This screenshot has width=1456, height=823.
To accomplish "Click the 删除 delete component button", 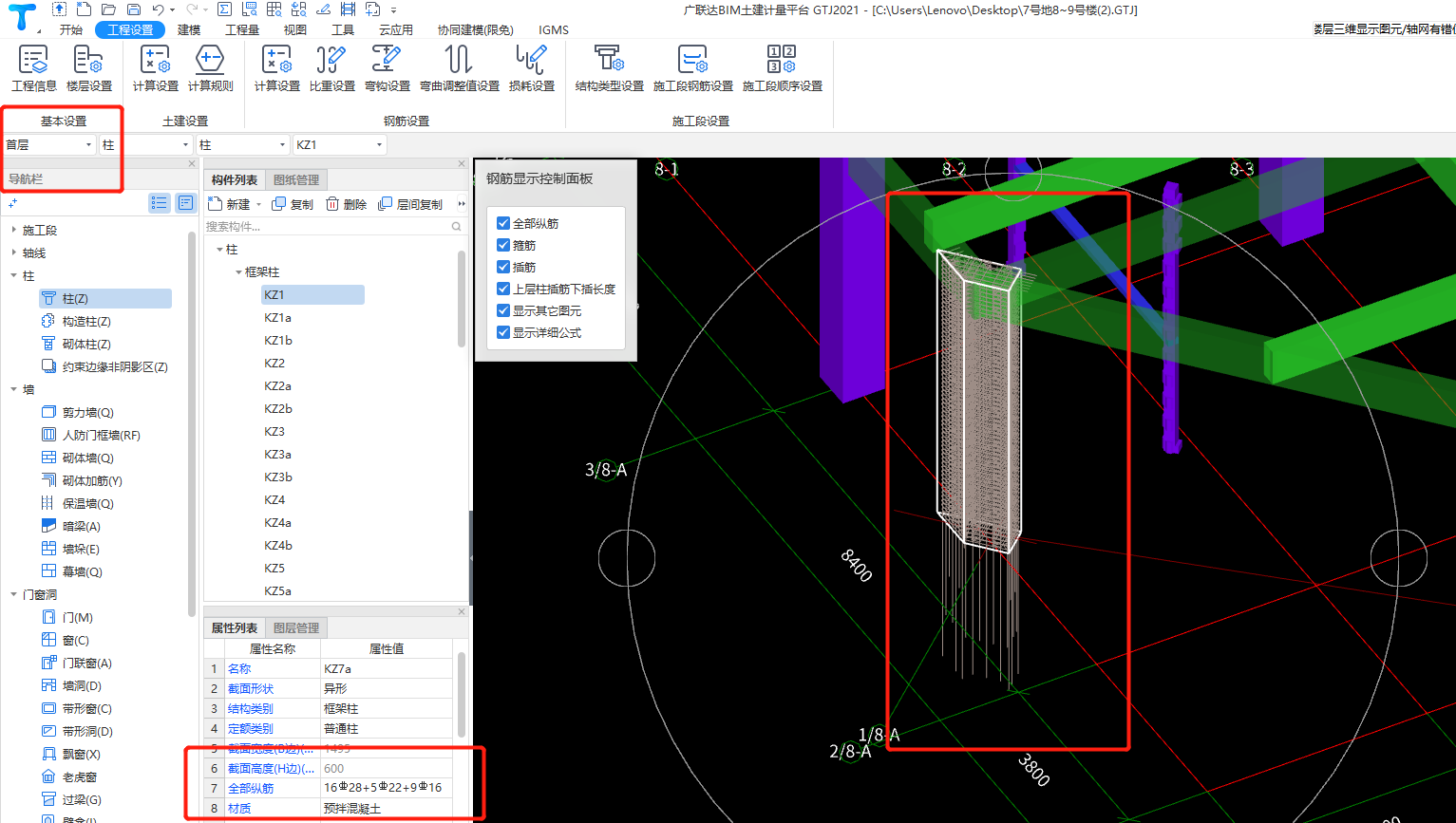I will click(347, 204).
